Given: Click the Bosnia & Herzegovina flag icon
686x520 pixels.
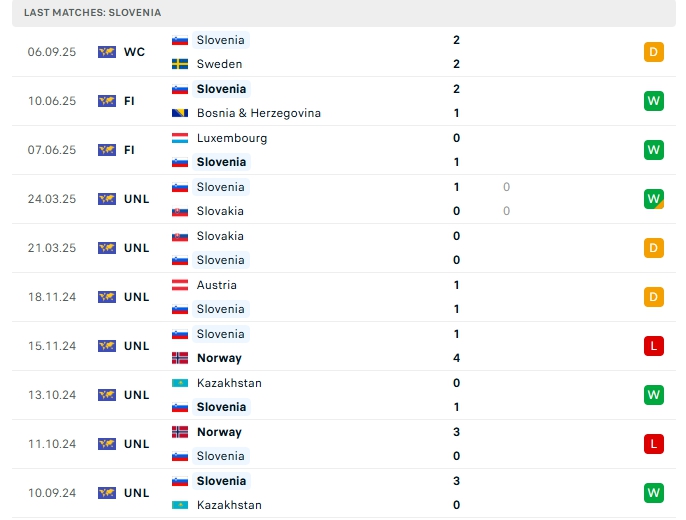Looking at the screenshot, I should coord(180,113).
